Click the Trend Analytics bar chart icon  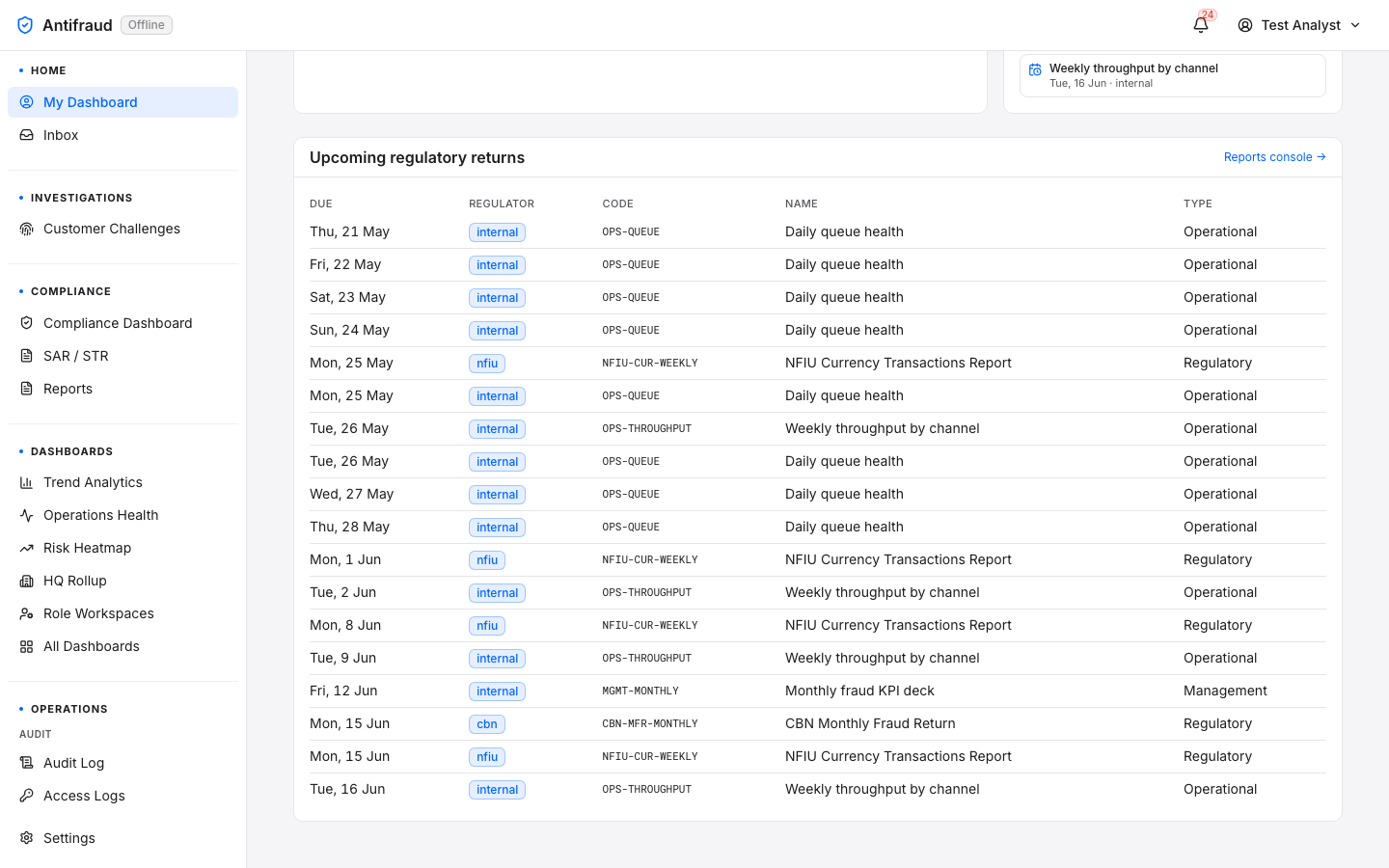(27, 482)
